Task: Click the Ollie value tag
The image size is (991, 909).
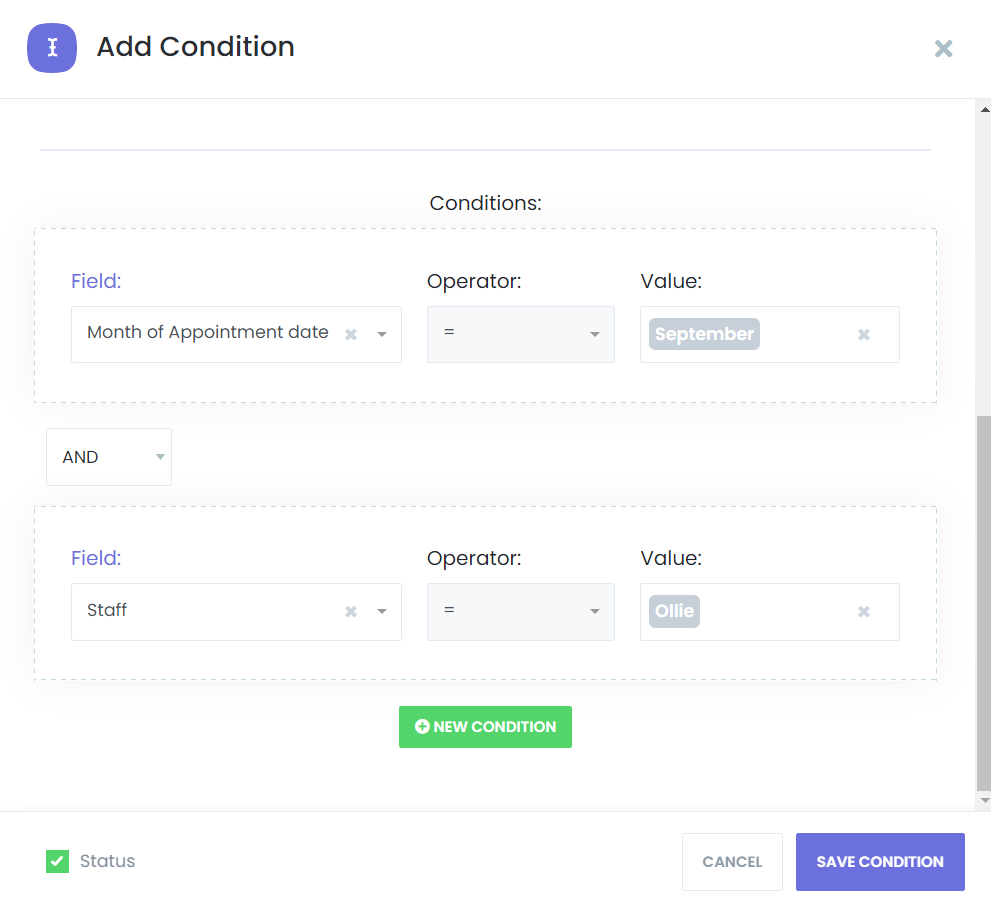Action: click(x=674, y=611)
